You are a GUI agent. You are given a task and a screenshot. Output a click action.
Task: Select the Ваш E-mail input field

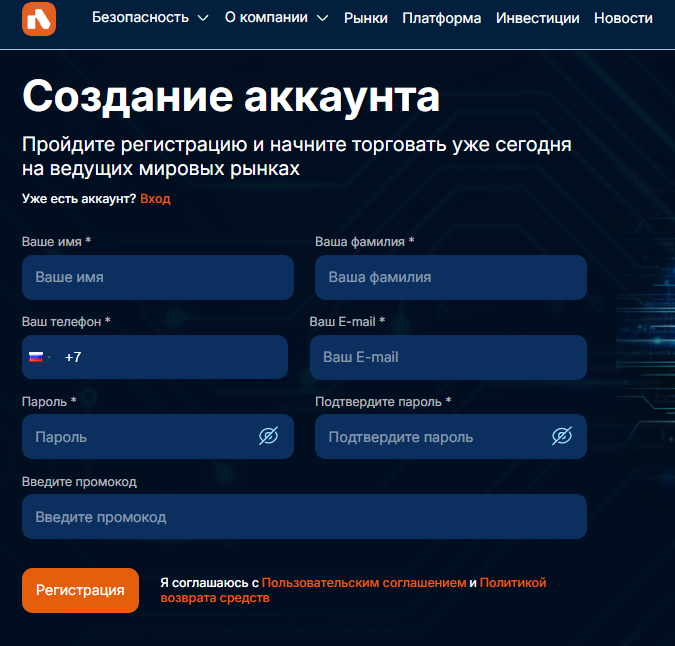(447, 357)
